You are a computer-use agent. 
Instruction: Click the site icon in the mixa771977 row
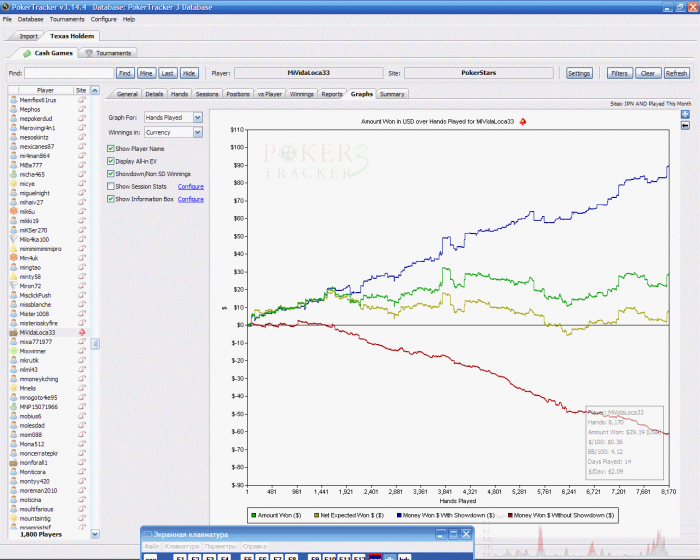(82, 342)
